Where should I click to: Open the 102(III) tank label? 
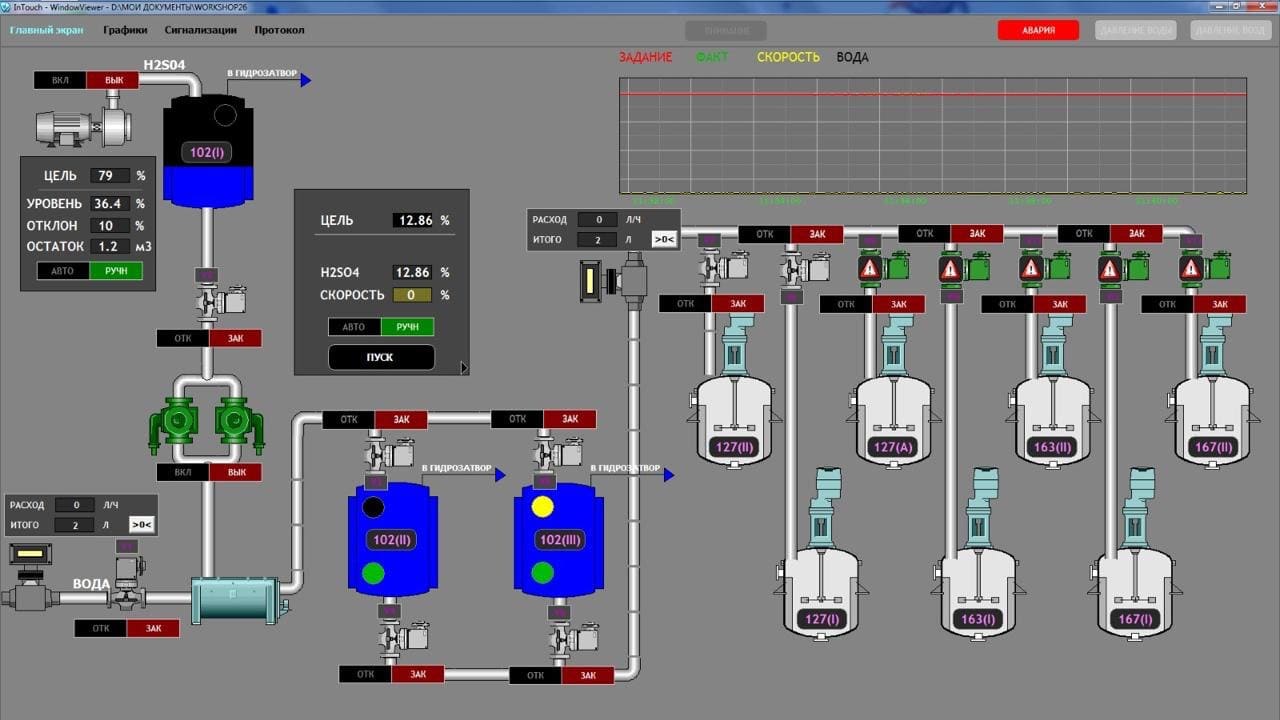point(558,539)
